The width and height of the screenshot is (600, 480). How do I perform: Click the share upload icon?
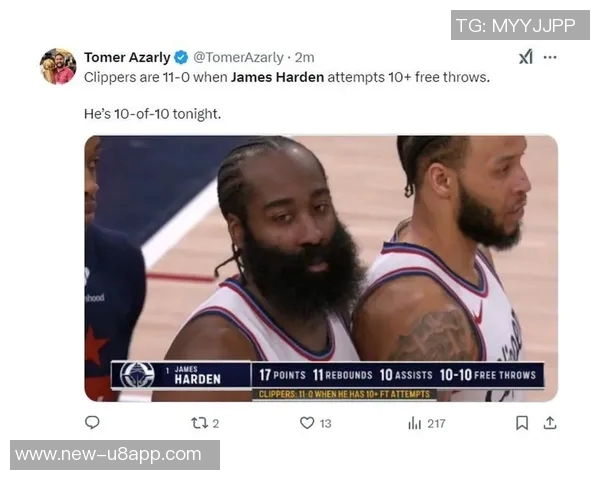point(550,423)
